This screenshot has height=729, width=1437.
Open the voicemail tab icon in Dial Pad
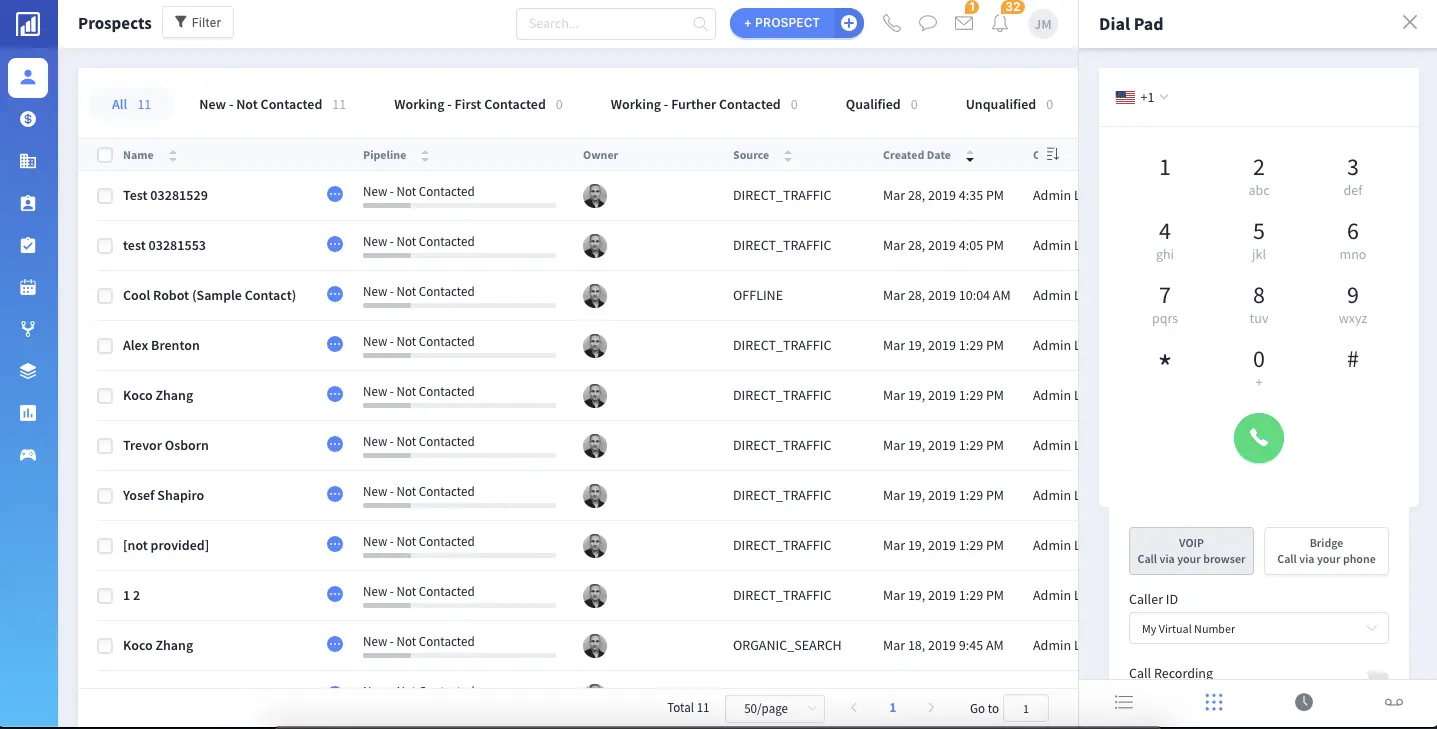[x=1393, y=702]
